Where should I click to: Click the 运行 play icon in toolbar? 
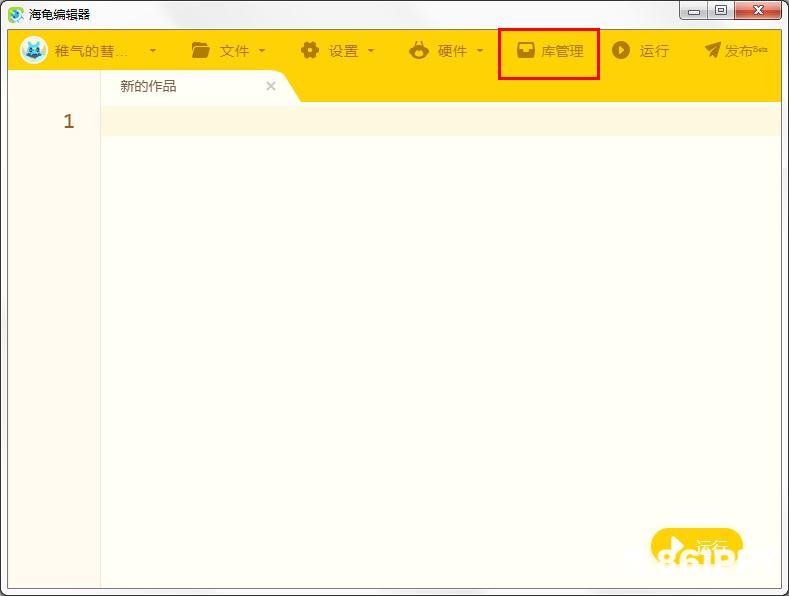tap(621, 50)
